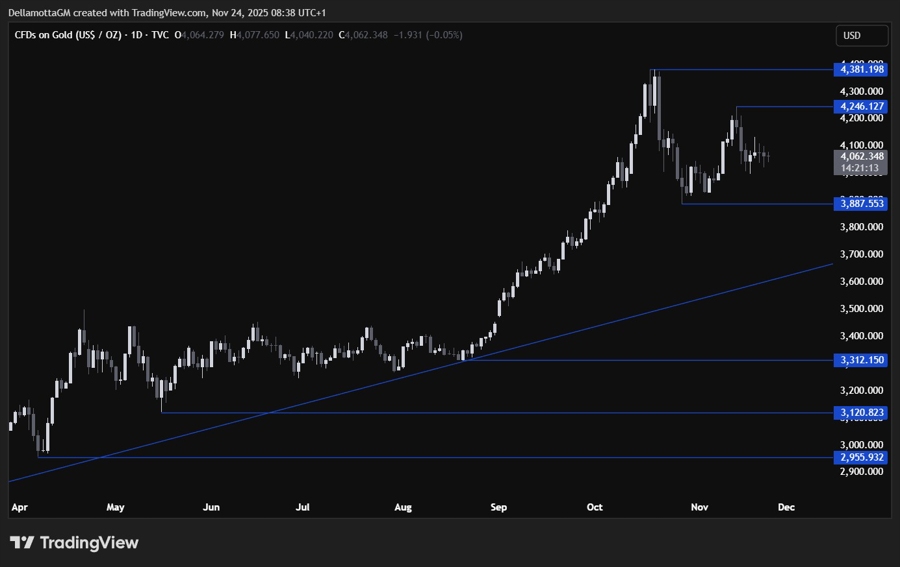Click the Apr label on time axis
The width and height of the screenshot is (900, 567).
pos(19,508)
